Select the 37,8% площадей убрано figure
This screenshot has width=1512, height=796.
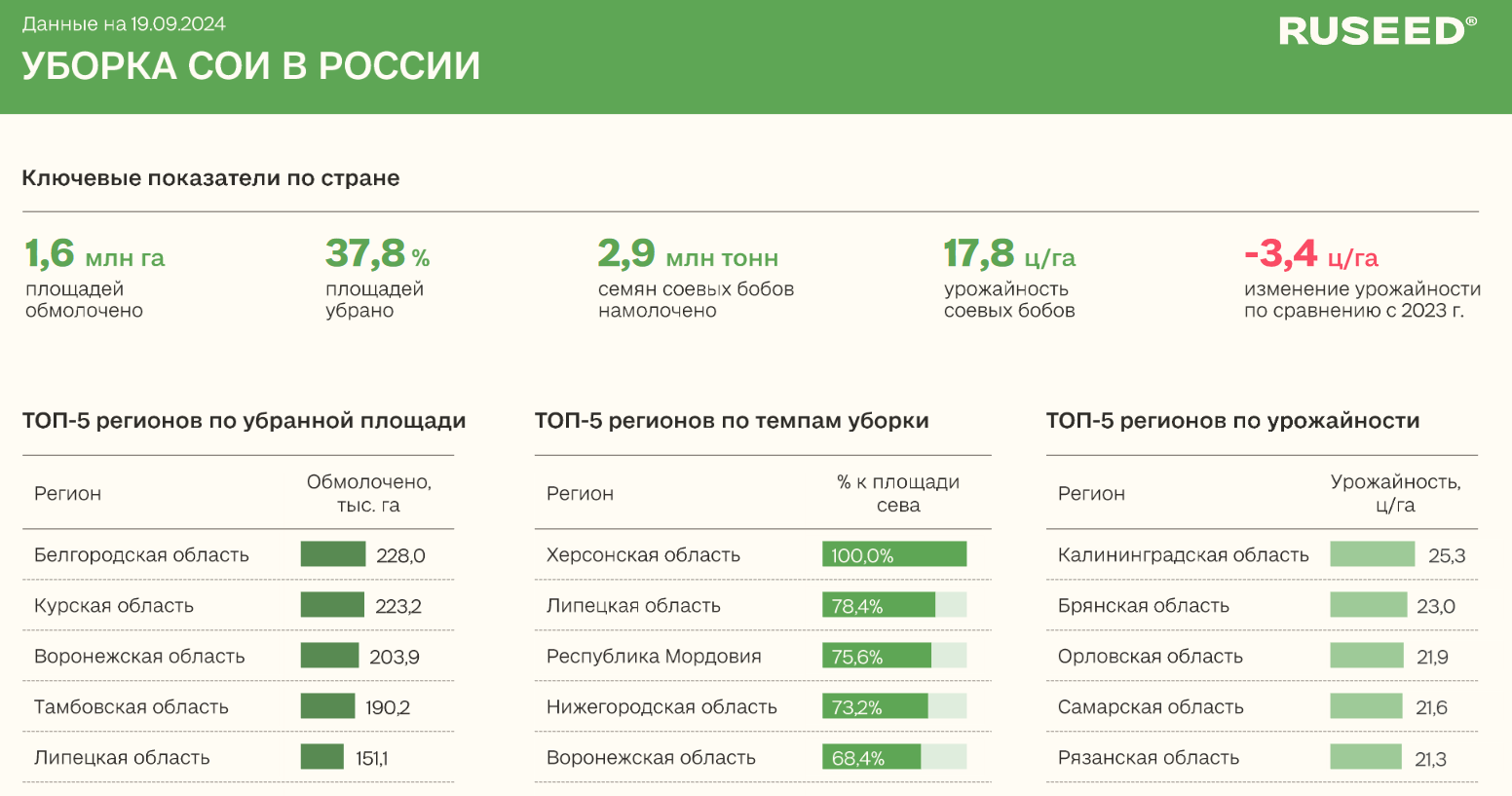(377, 254)
